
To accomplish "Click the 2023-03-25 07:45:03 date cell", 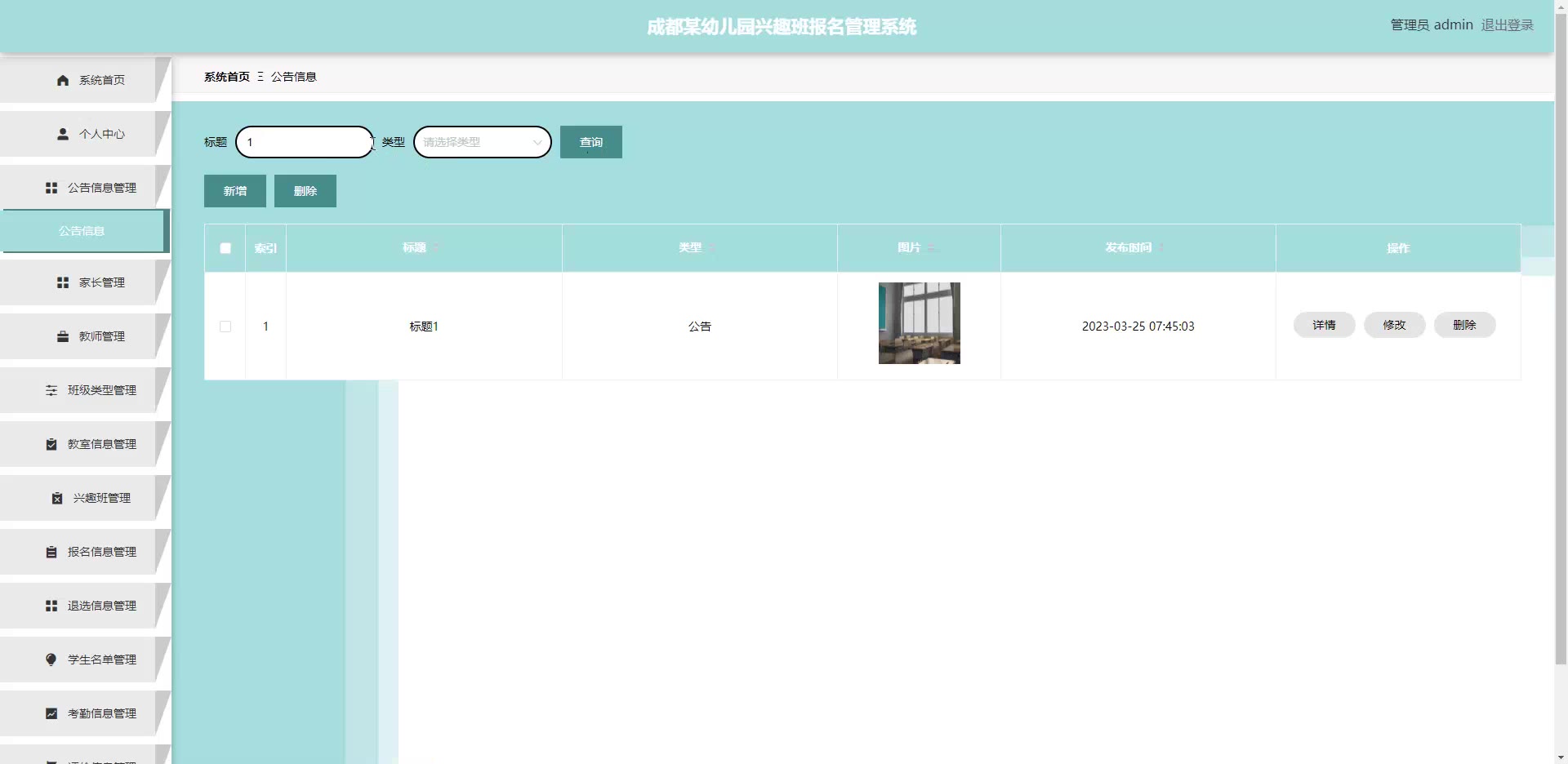I will click(x=1138, y=326).
